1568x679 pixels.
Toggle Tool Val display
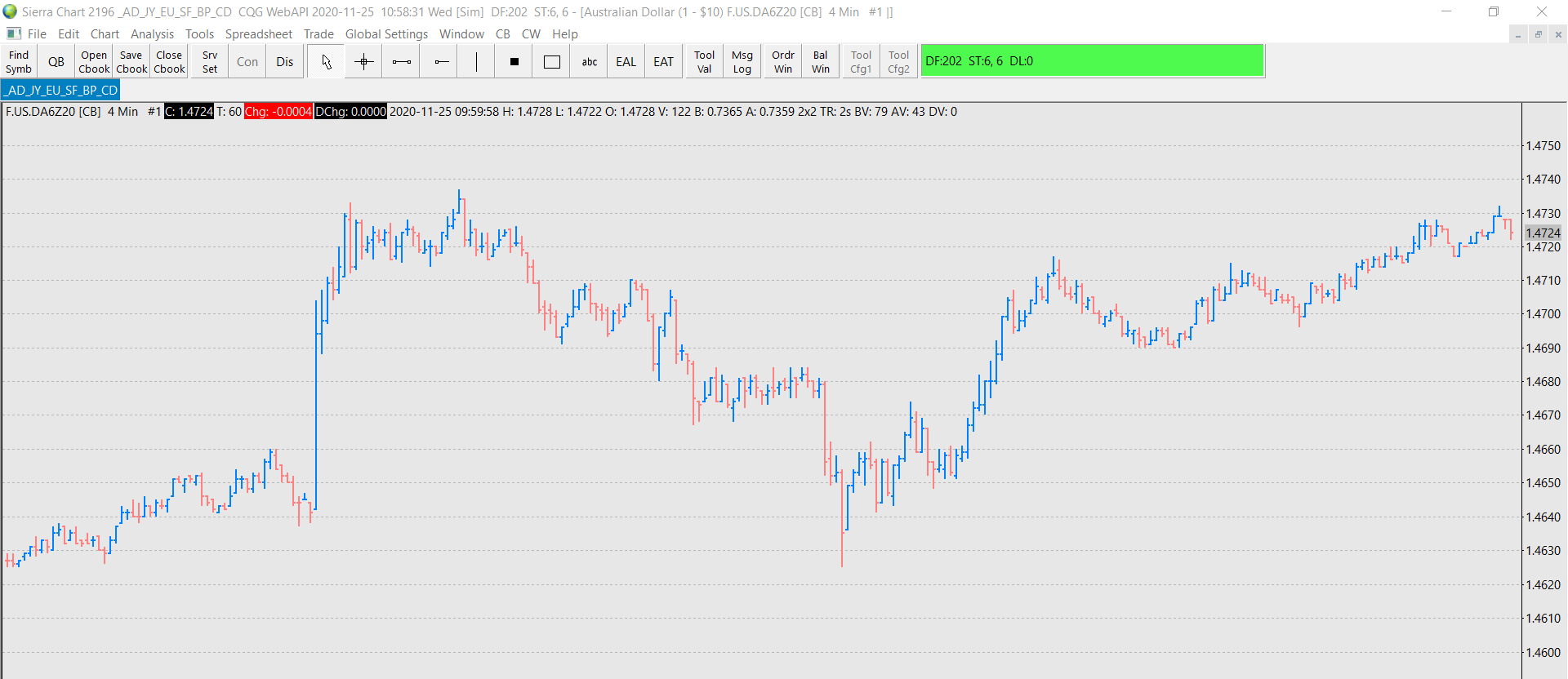pos(705,62)
